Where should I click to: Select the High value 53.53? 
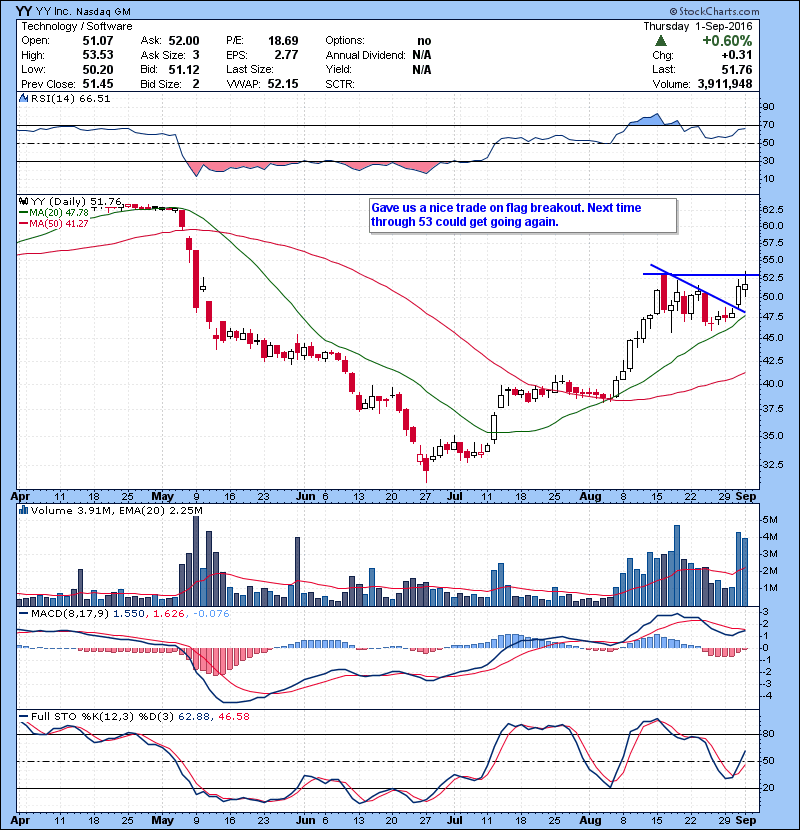98,55
